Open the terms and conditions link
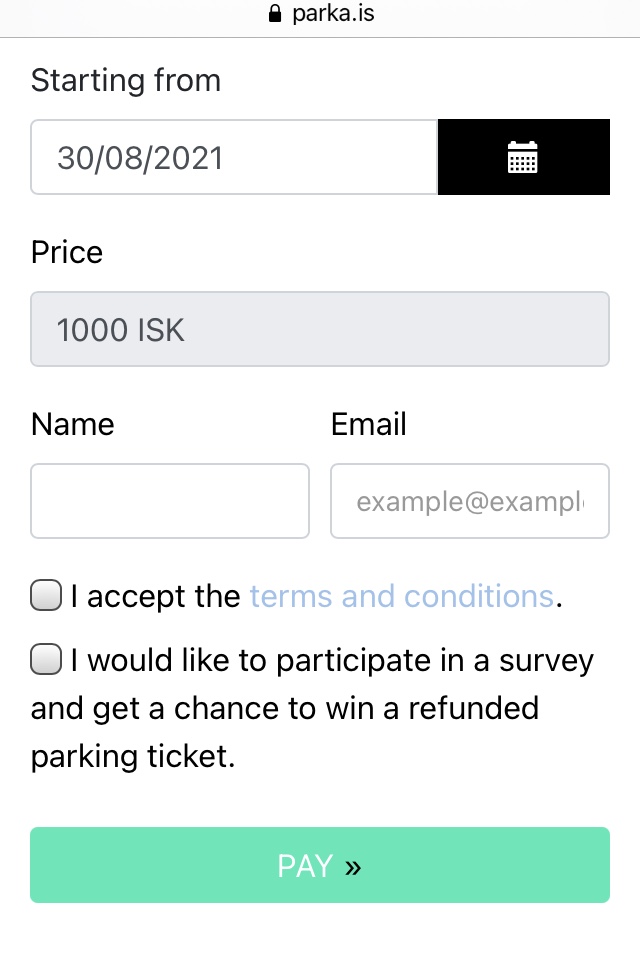 pos(401,596)
